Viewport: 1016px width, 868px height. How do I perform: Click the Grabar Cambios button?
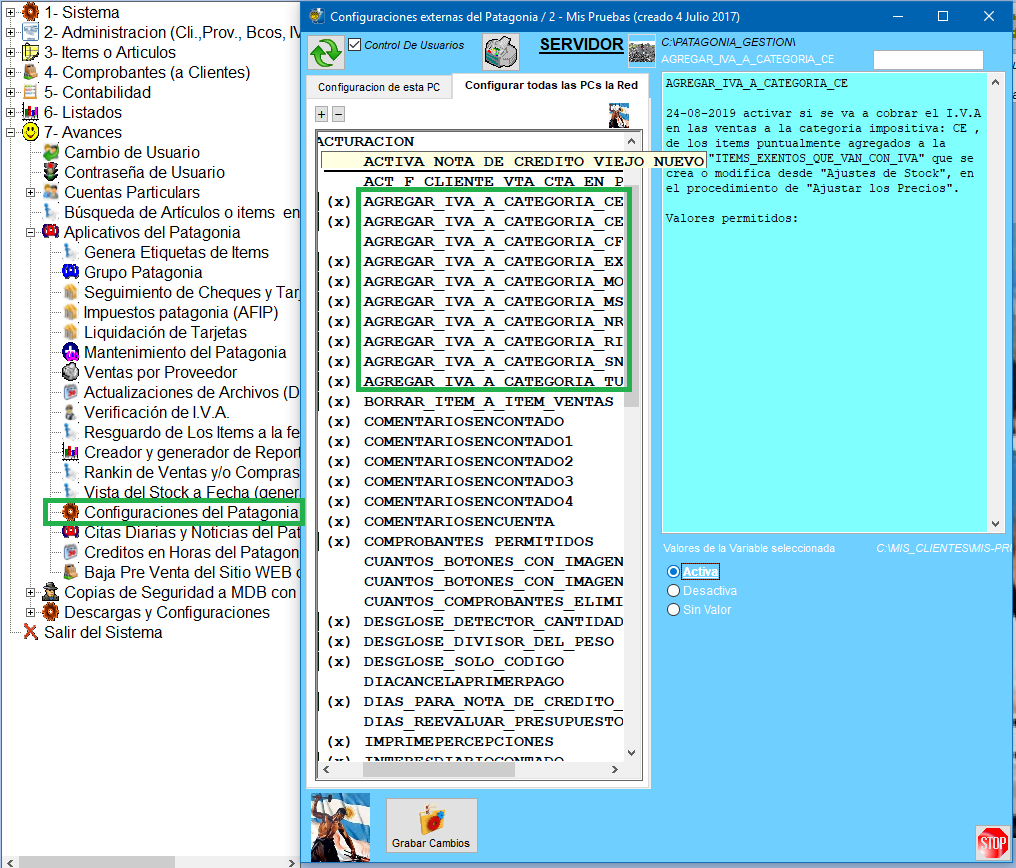431,825
